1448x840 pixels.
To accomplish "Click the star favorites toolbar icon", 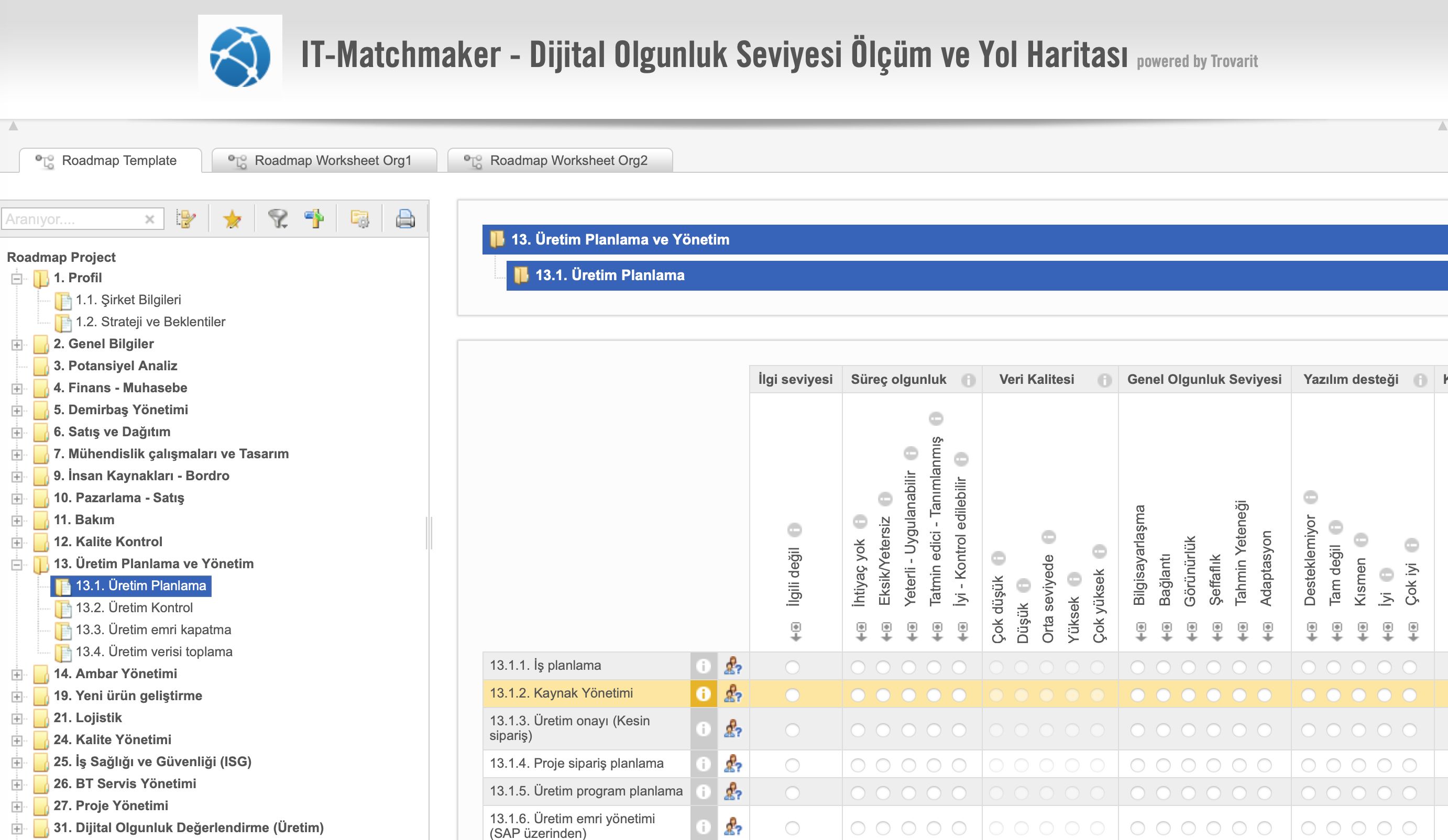I will pos(232,219).
